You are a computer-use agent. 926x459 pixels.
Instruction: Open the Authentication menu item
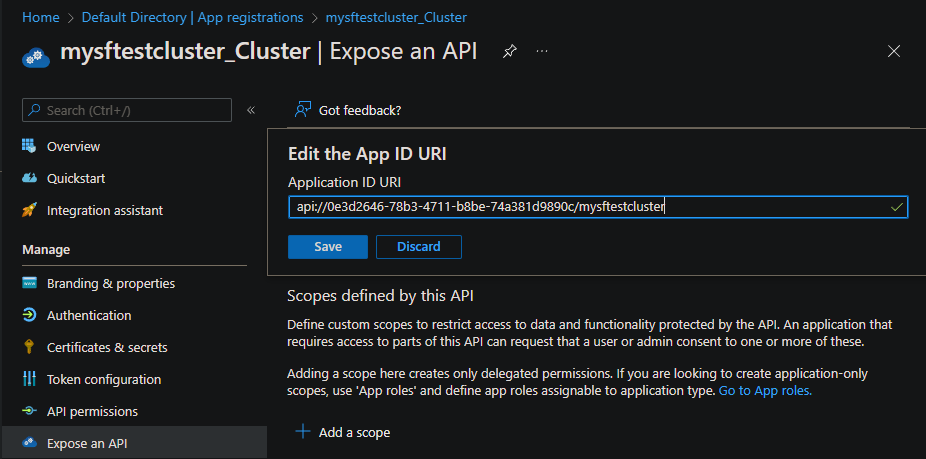89,315
